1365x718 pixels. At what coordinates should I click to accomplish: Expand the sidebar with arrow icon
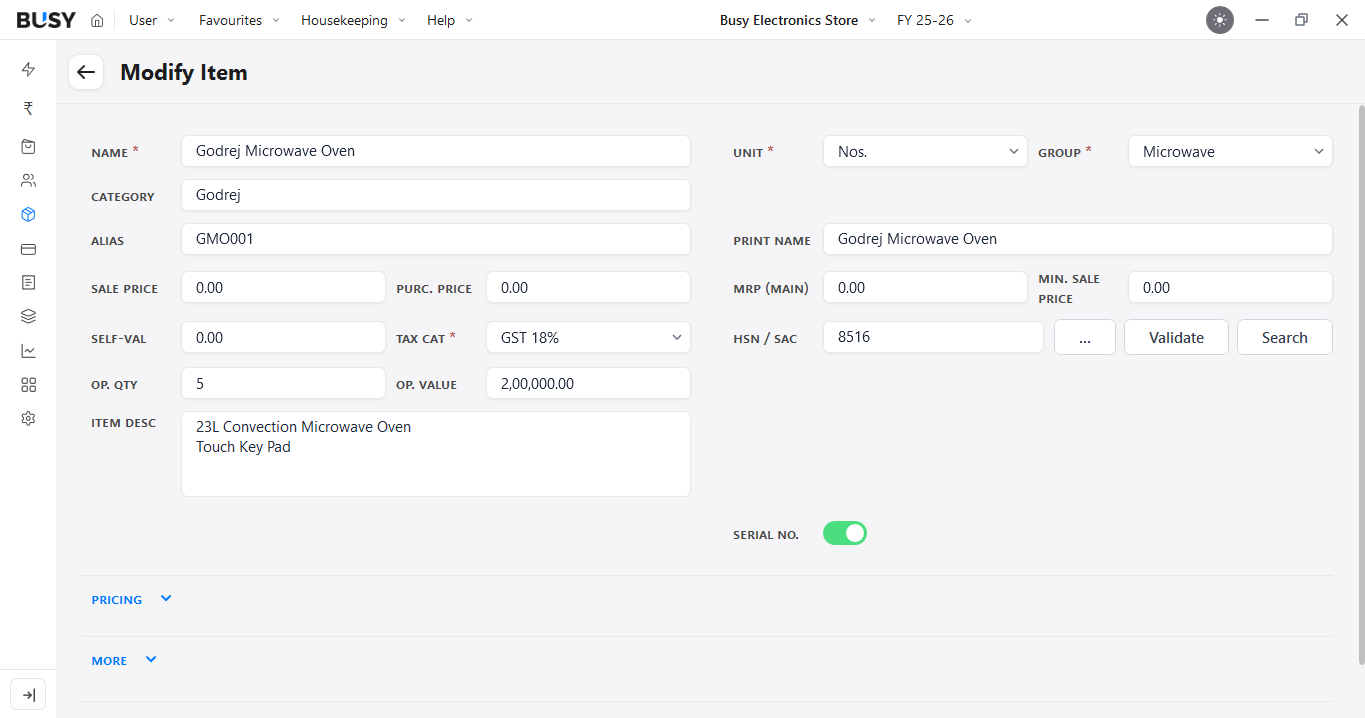(28, 695)
